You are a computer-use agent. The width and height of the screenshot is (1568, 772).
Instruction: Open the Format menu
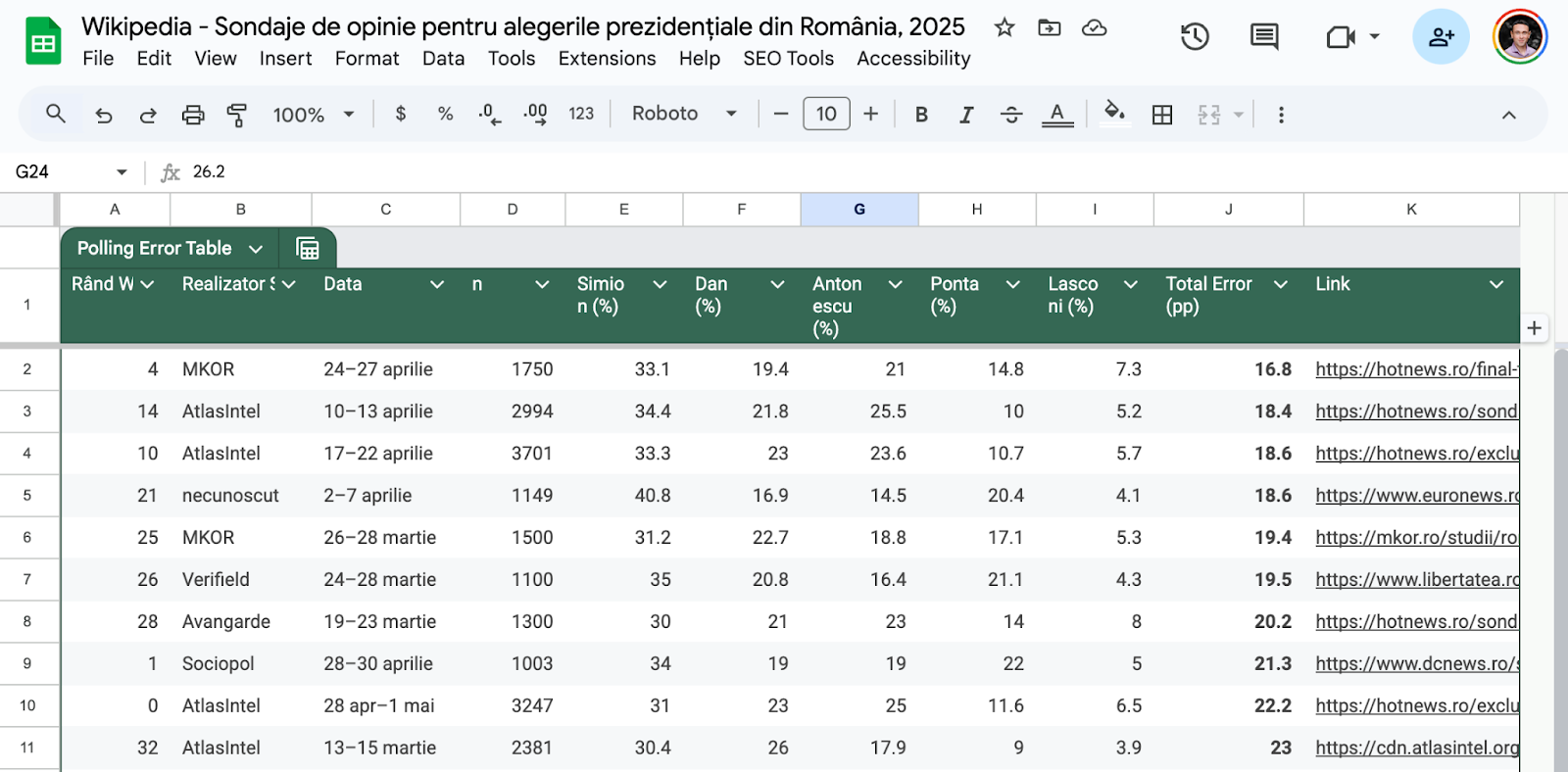click(x=367, y=59)
